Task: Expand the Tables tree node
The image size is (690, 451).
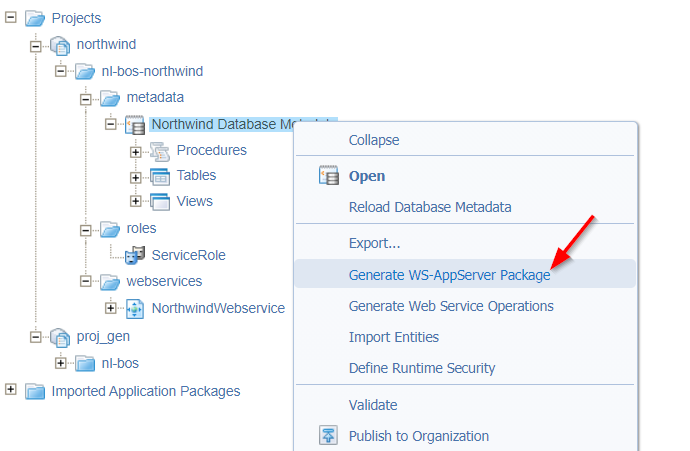Action: [136, 176]
